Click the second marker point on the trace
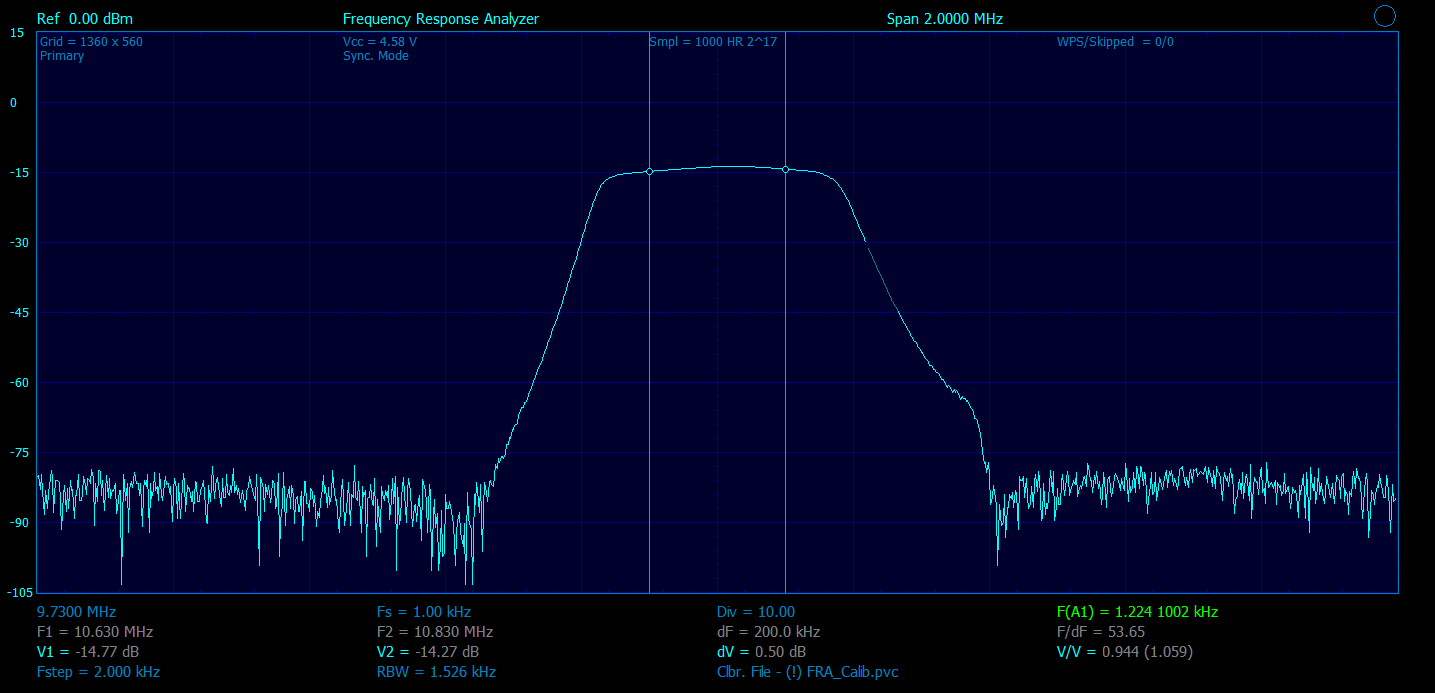 coord(785,170)
